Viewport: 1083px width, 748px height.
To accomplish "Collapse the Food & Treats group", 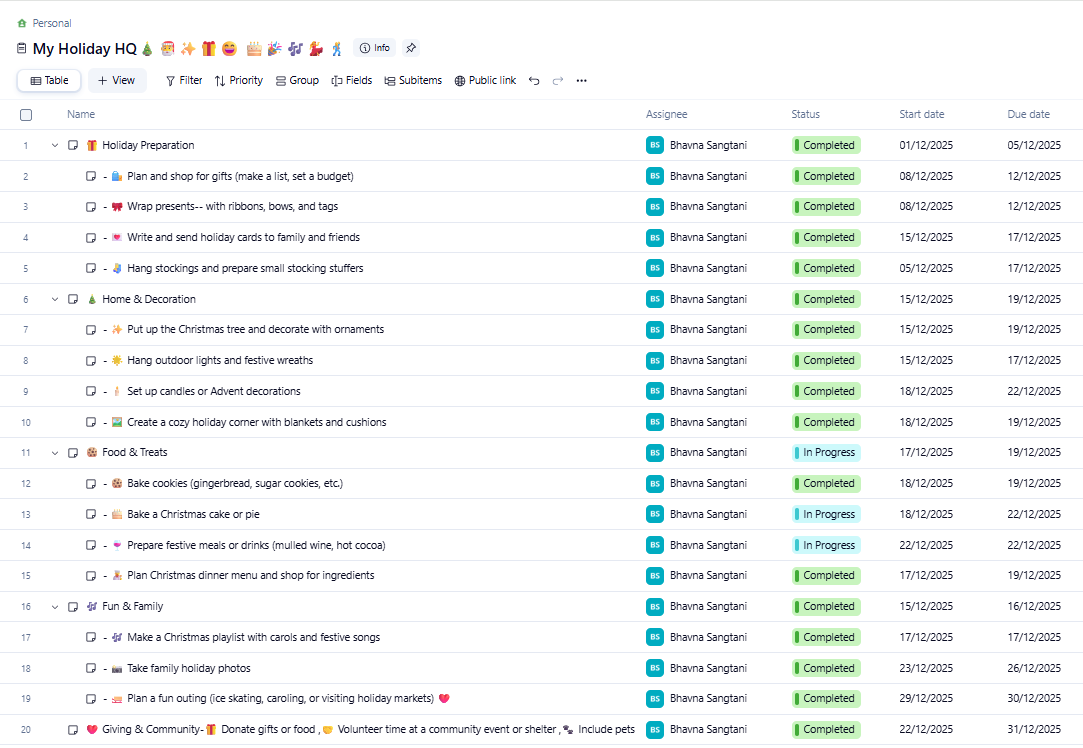I will tap(55, 453).
